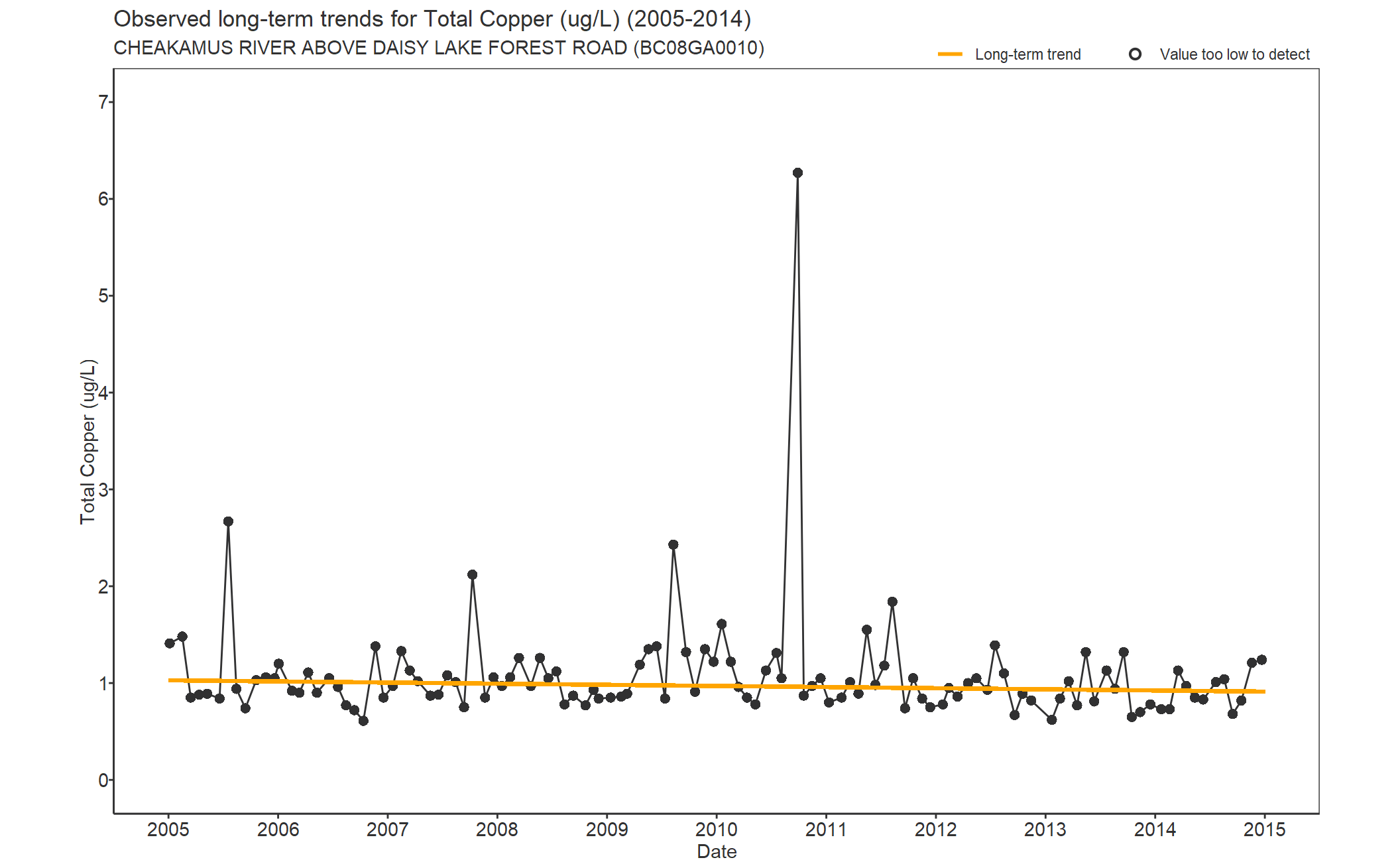Click the 'Long-term trend' legend label
Screen dimensions: 1400x868
click(x=1027, y=54)
